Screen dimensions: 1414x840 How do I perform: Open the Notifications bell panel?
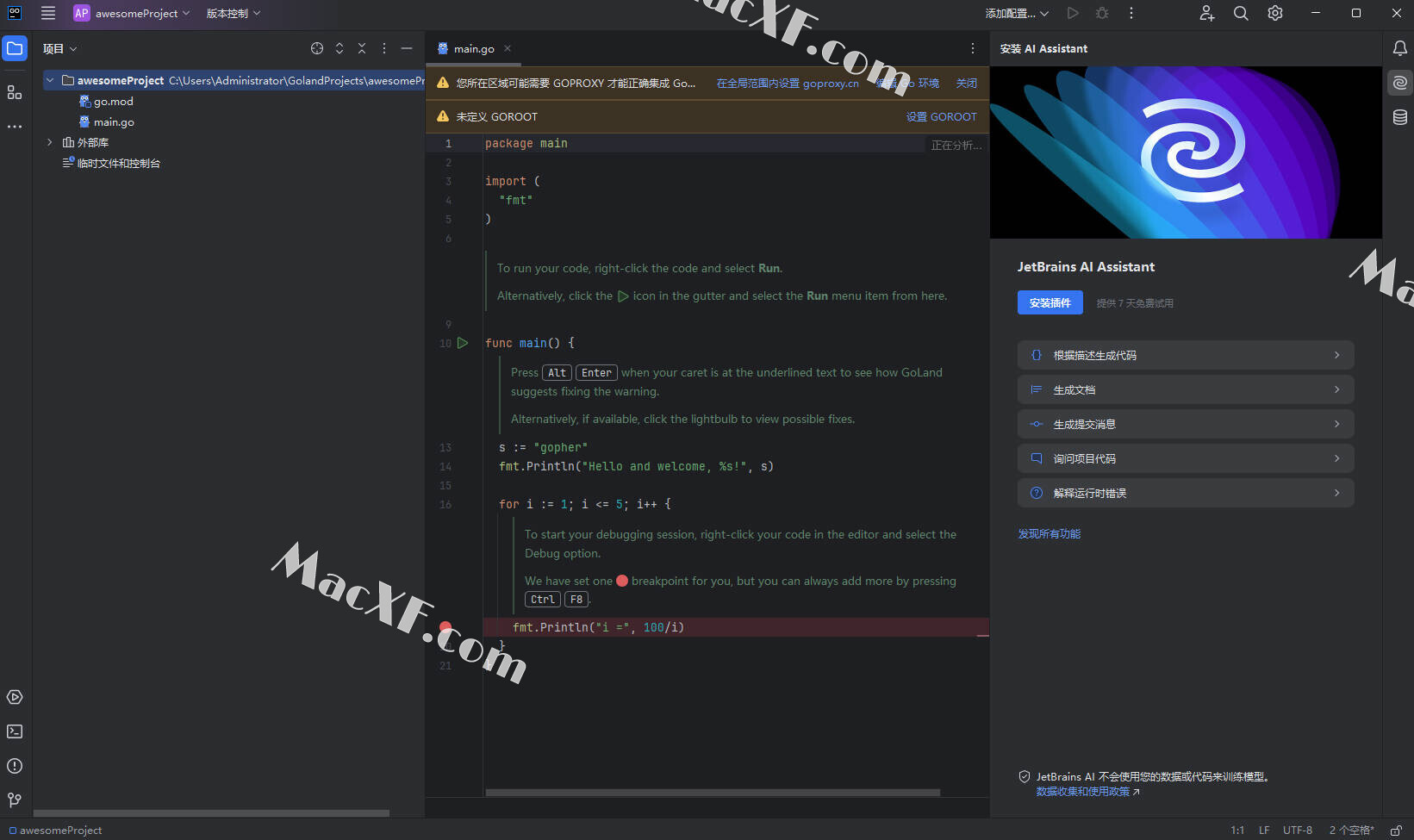(1400, 48)
